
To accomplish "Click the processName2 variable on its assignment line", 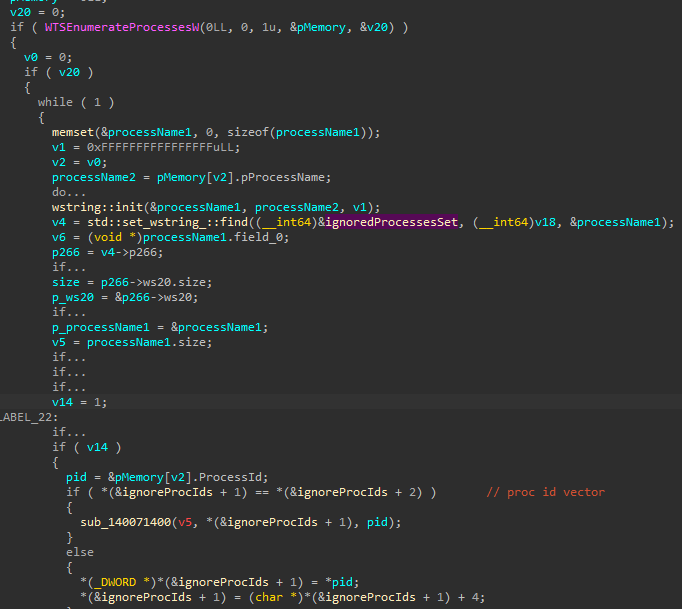I will pyautogui.click(x=94, y=177).
